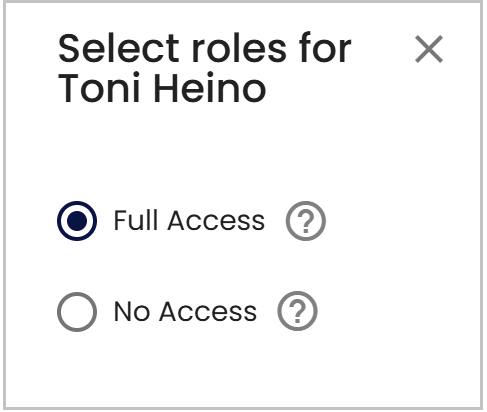The height and width of the screenshot is (412, 487).
Task: Click the gray X in the dialog corner
Action: click(429, 49)
